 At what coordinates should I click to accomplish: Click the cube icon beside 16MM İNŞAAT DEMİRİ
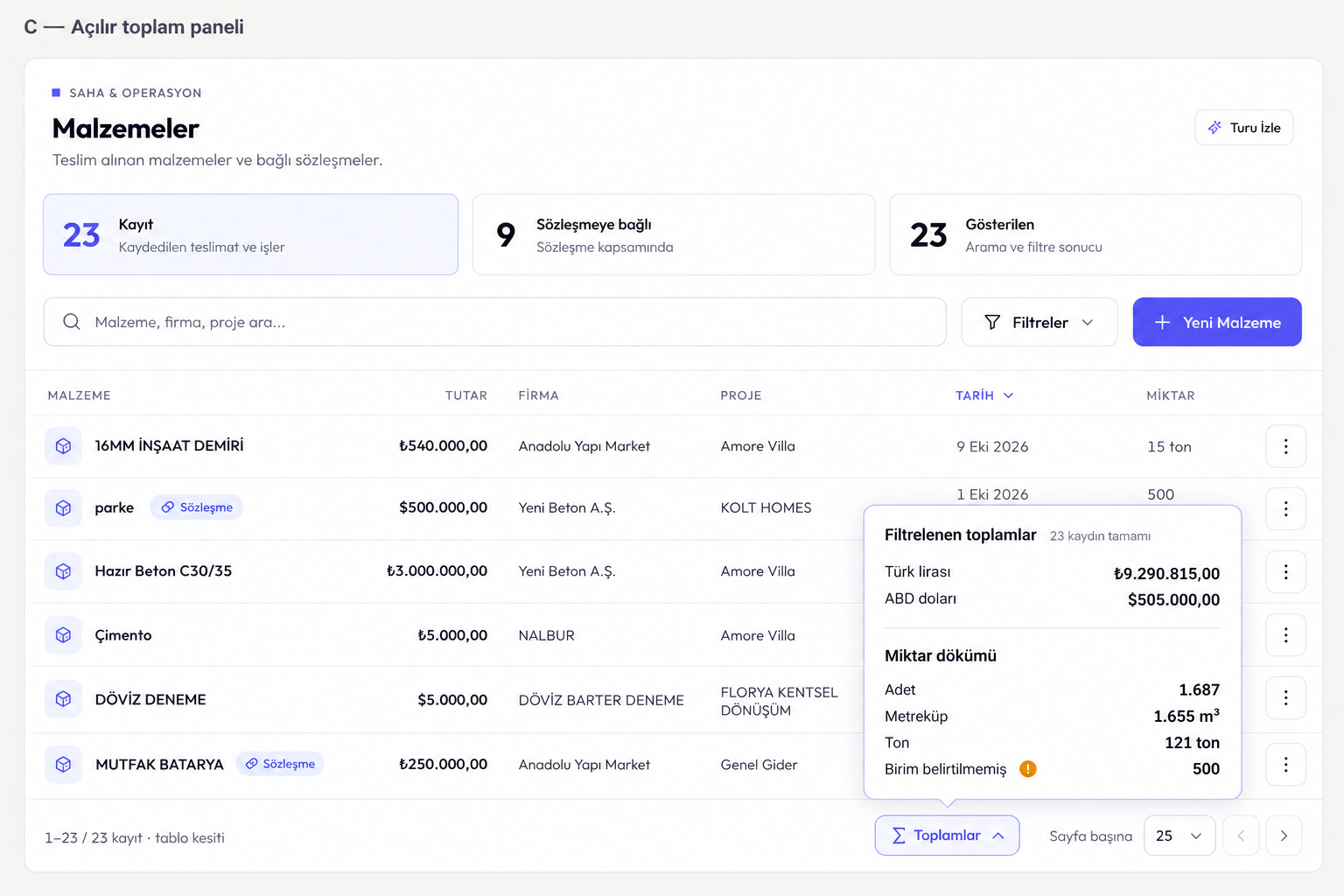63,446
